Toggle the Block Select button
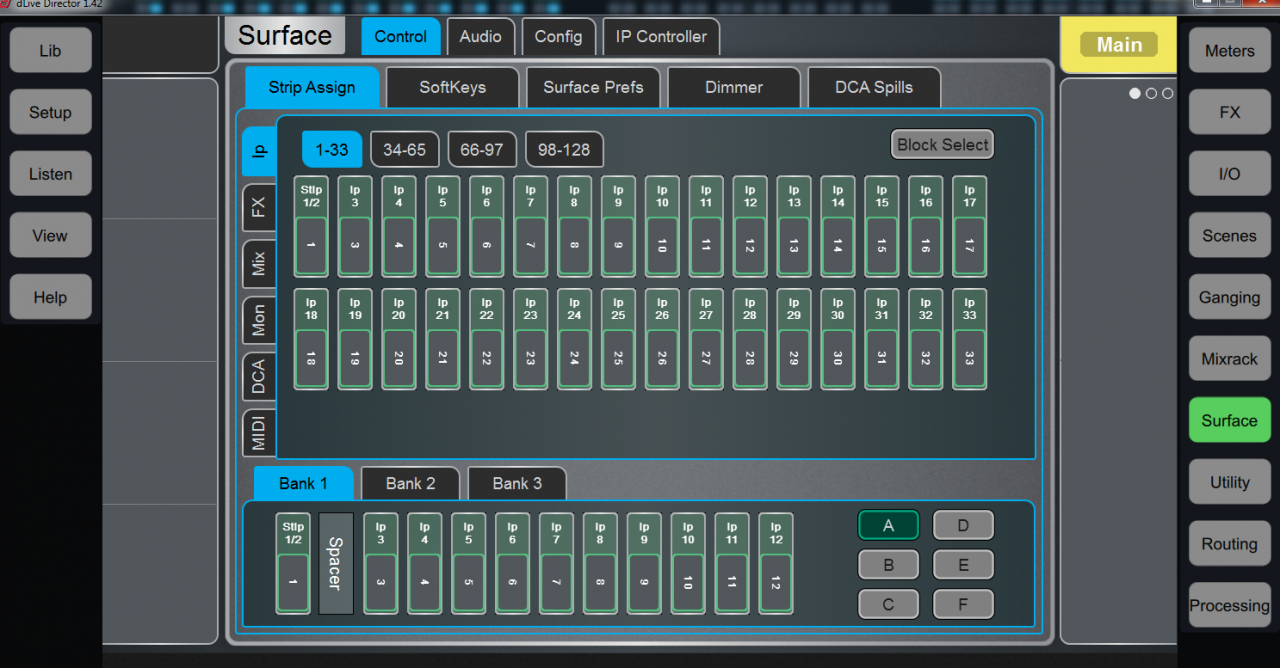Screen dimensions: 1280x668 pyautogui.click(x=942, y=145)
